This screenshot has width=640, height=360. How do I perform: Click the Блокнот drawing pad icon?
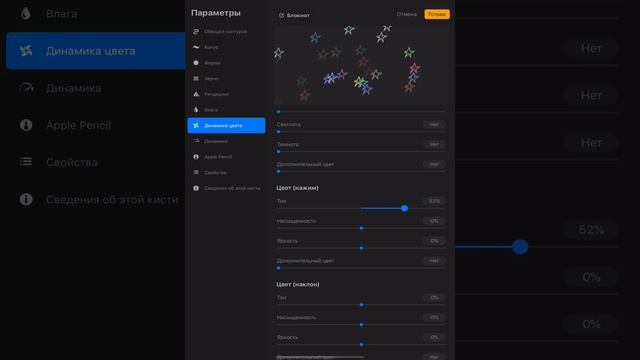[282, 15]
